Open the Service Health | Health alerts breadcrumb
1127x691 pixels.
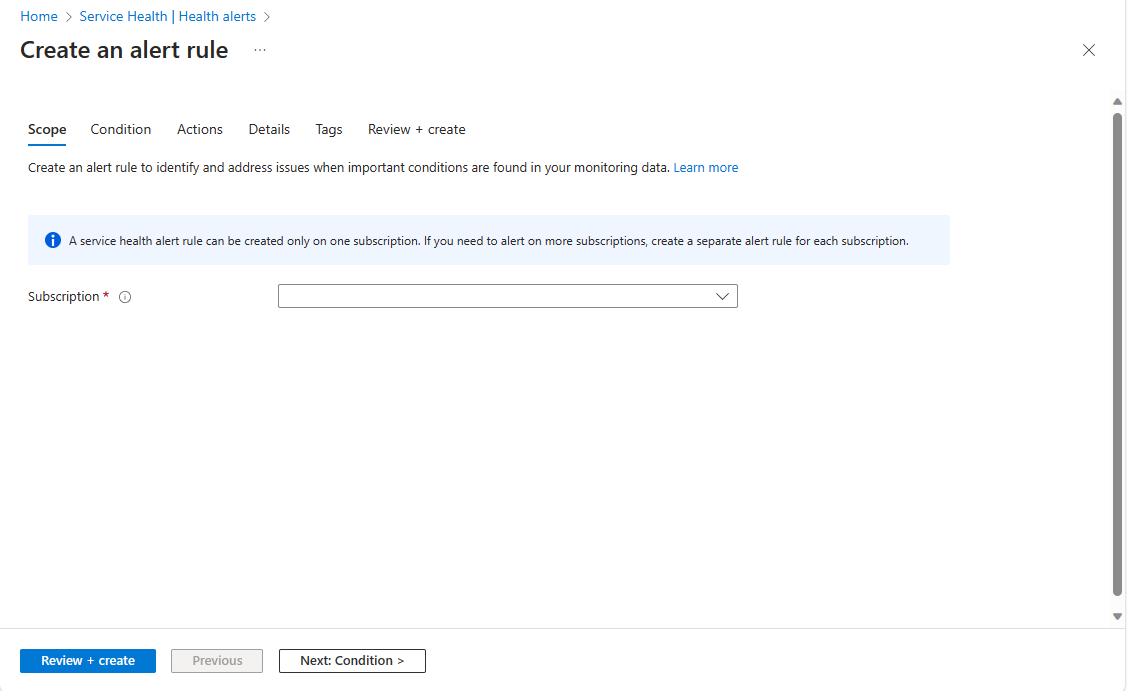click(167, 17)
